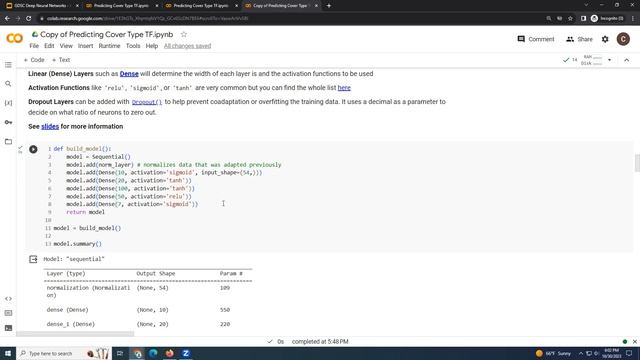This screenshot has width=640, height=360.
Task: Click the Share button
Action: click(579, 39)
